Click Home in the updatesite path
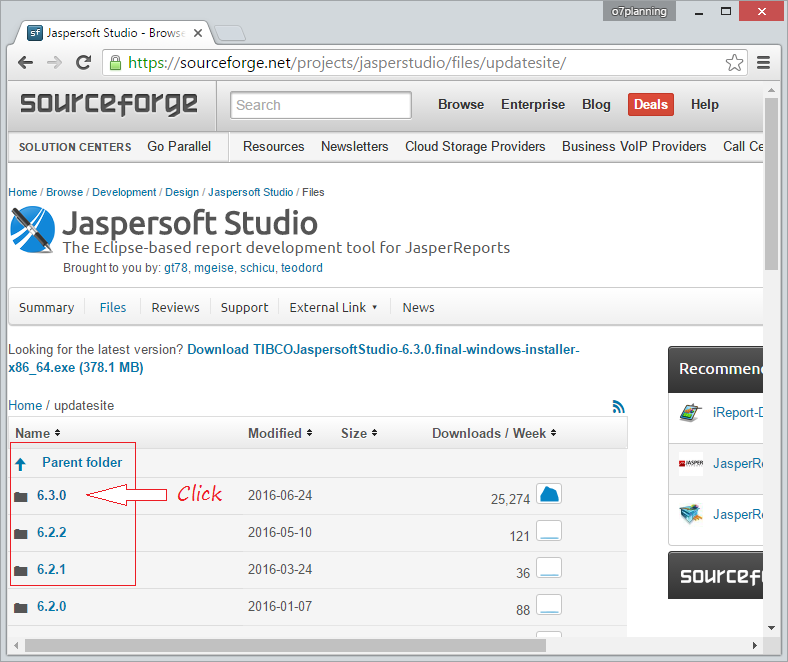Screen dimensions: 788x662 point(25,406)
